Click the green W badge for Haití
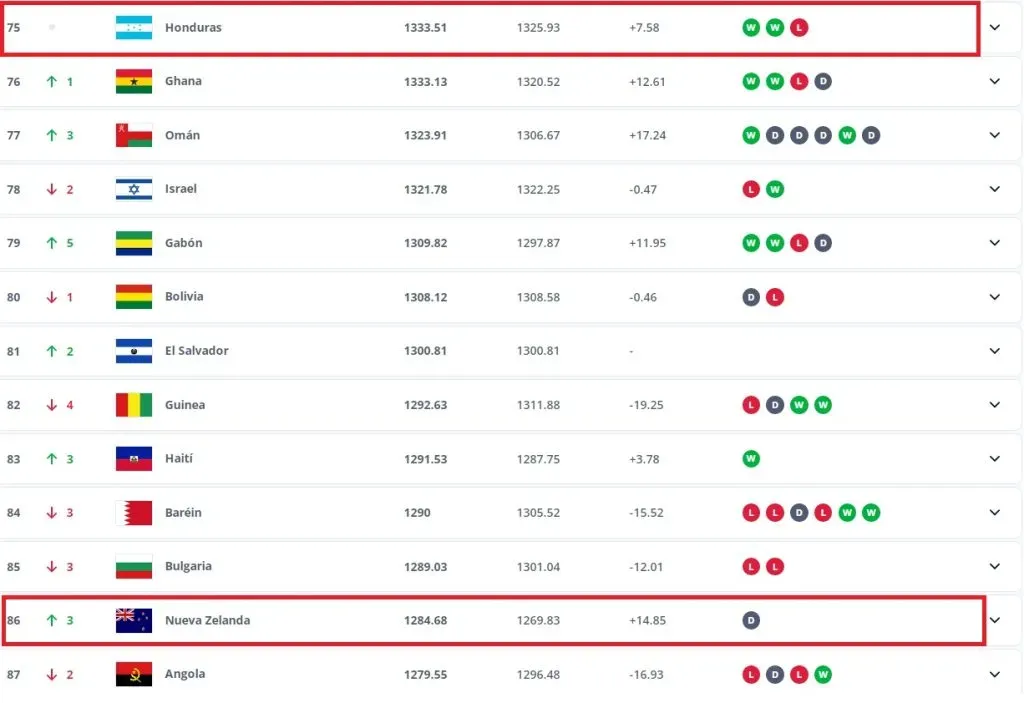 [751, 459]
